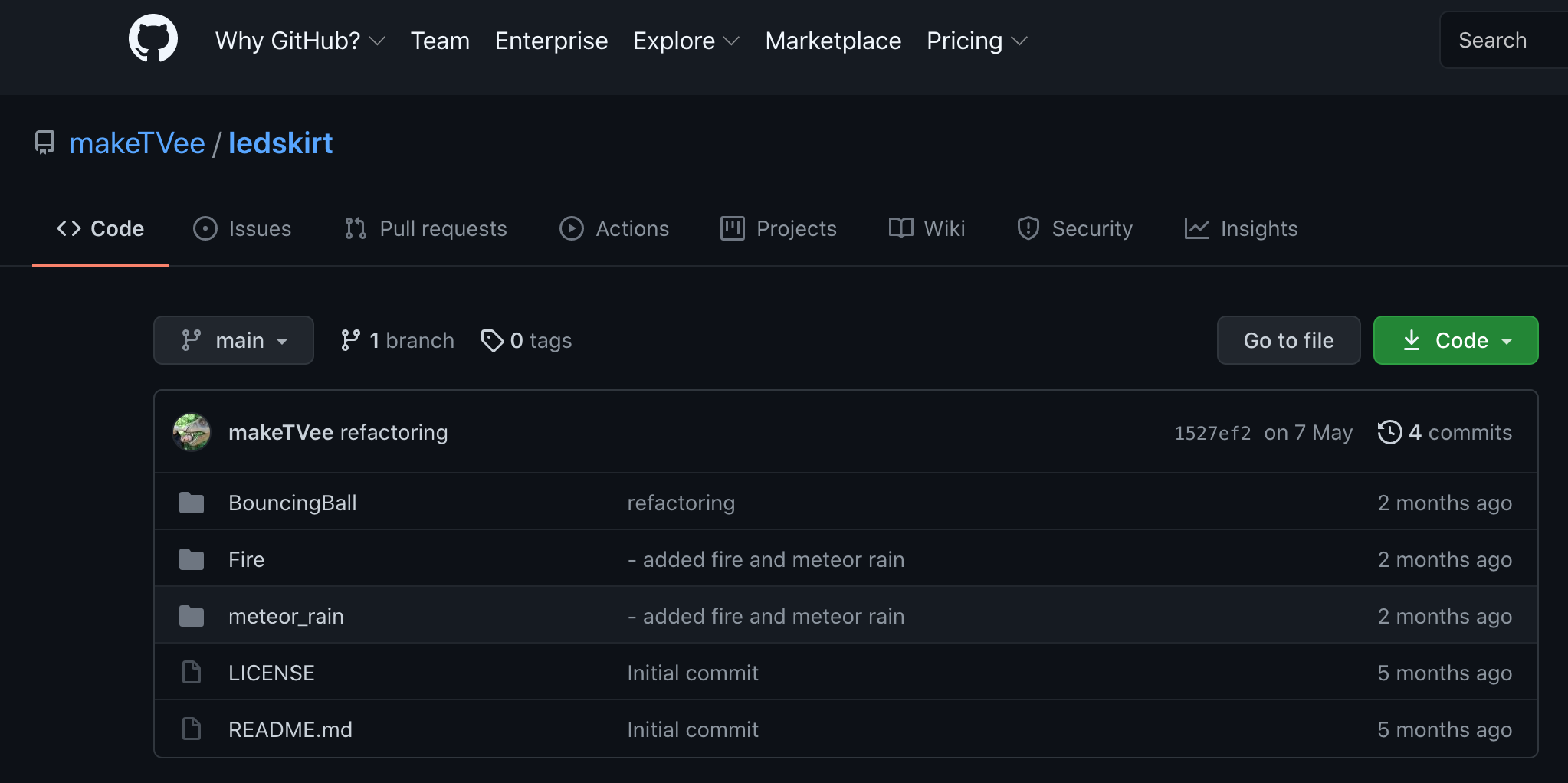Click the Fire folder icon
The width and height of the screenshot is (1568, 783).
(x=192, y=559)
